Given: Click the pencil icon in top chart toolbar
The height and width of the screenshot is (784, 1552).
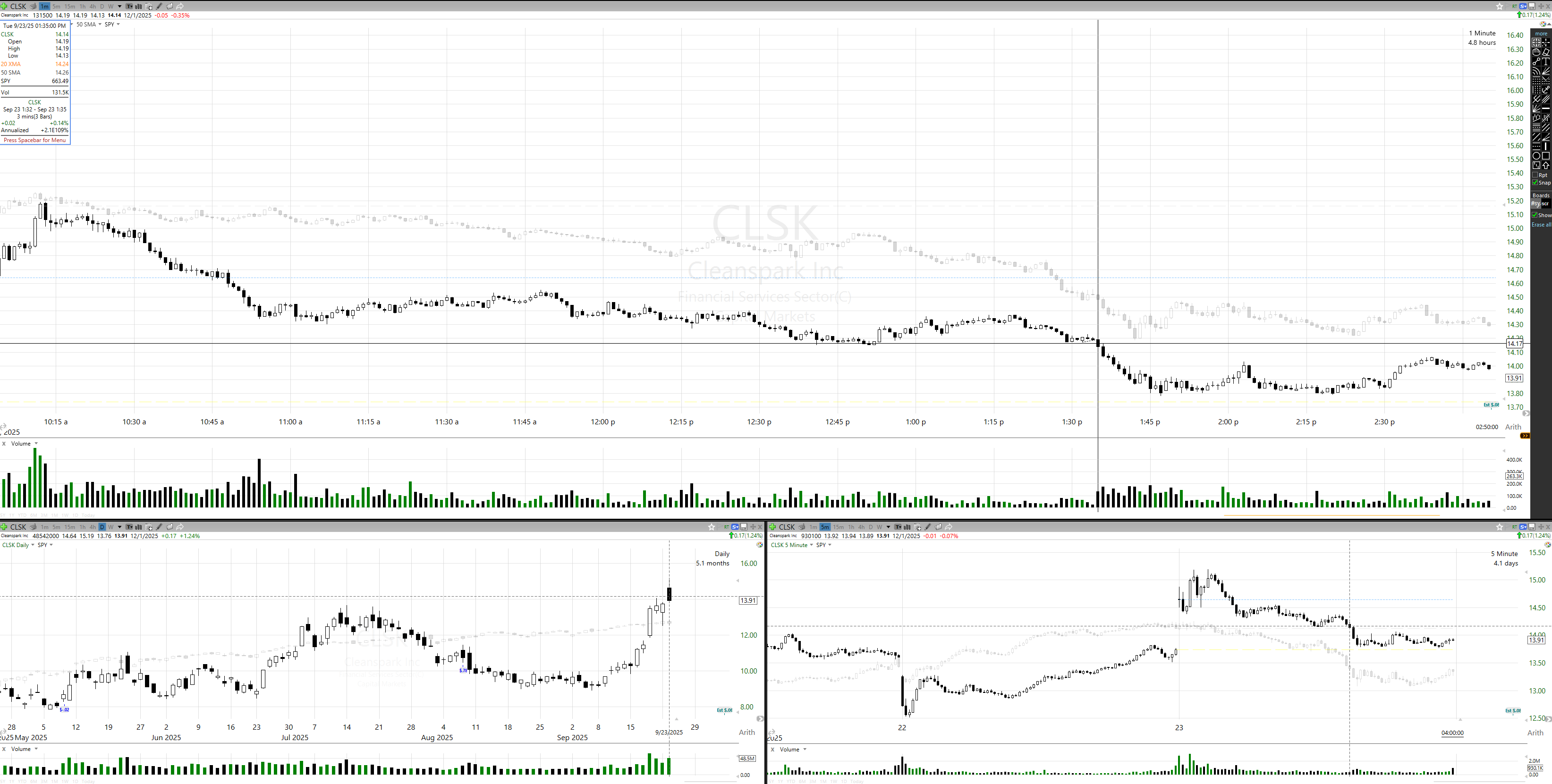Looking at the screenshot, I should tap(159, 6).
